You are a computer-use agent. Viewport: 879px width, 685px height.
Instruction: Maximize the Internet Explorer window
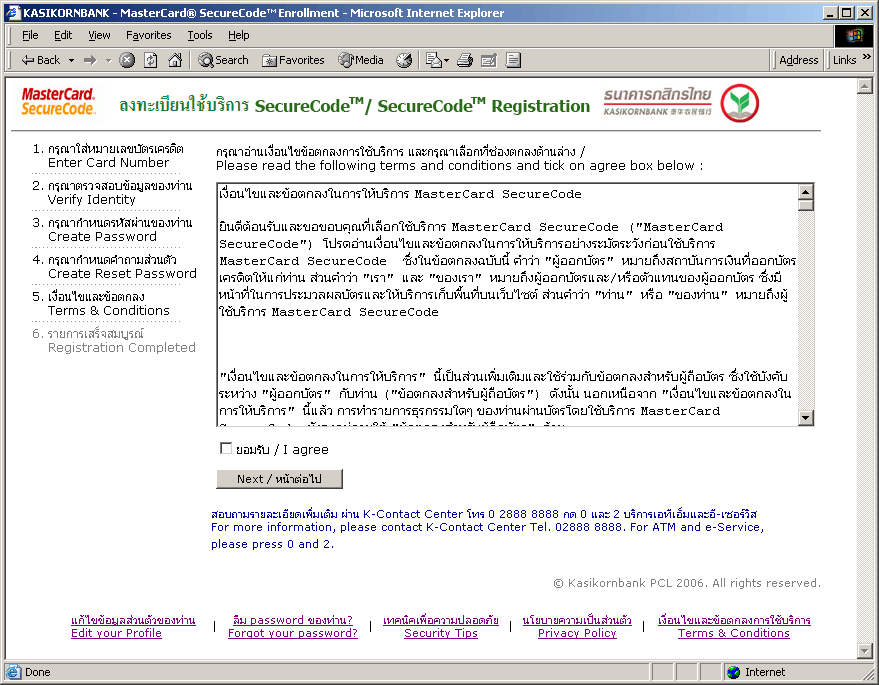tap(847, 12)
